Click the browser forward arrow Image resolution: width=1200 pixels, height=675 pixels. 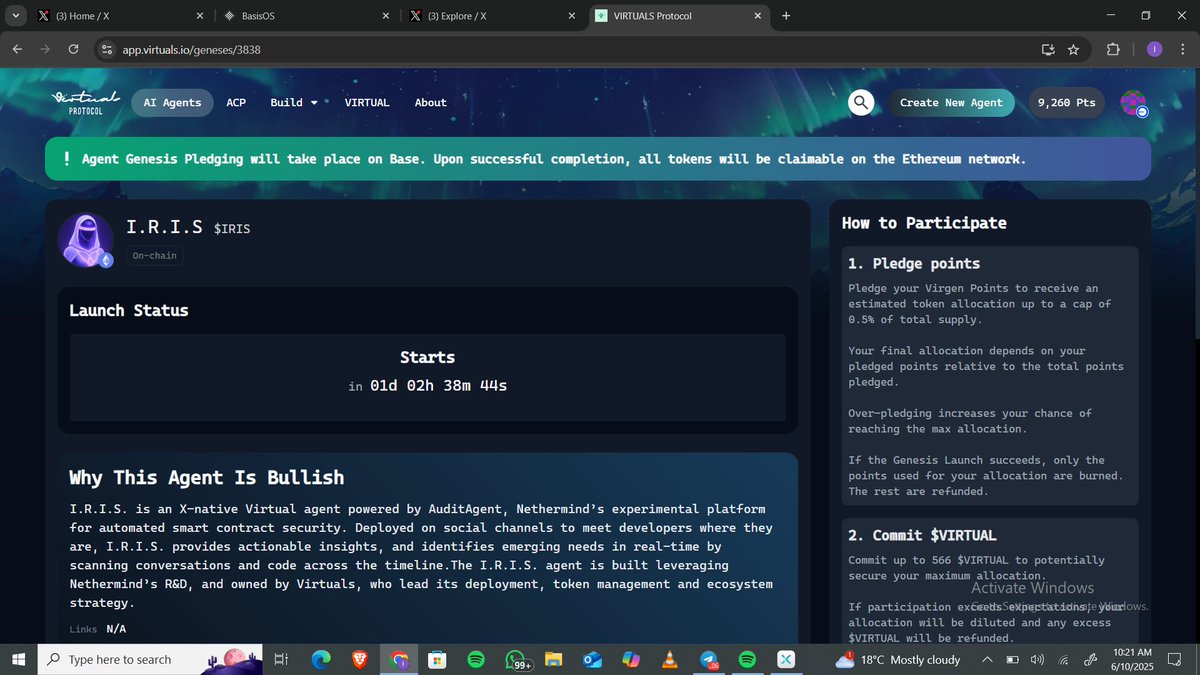(x=45, y=49)
